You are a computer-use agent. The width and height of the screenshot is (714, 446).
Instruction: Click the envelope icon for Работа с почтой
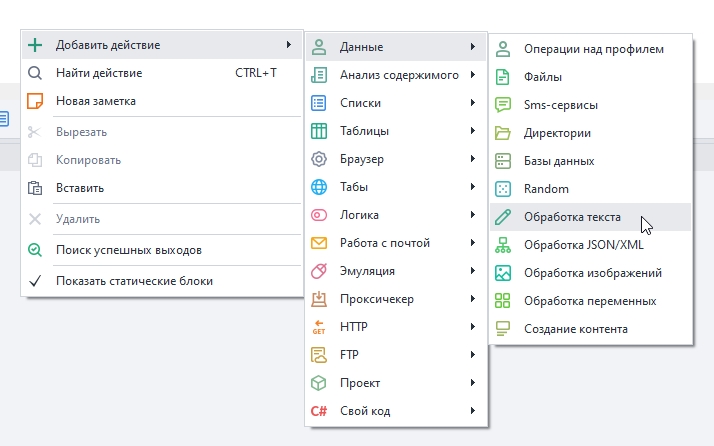tap(319, 243)
